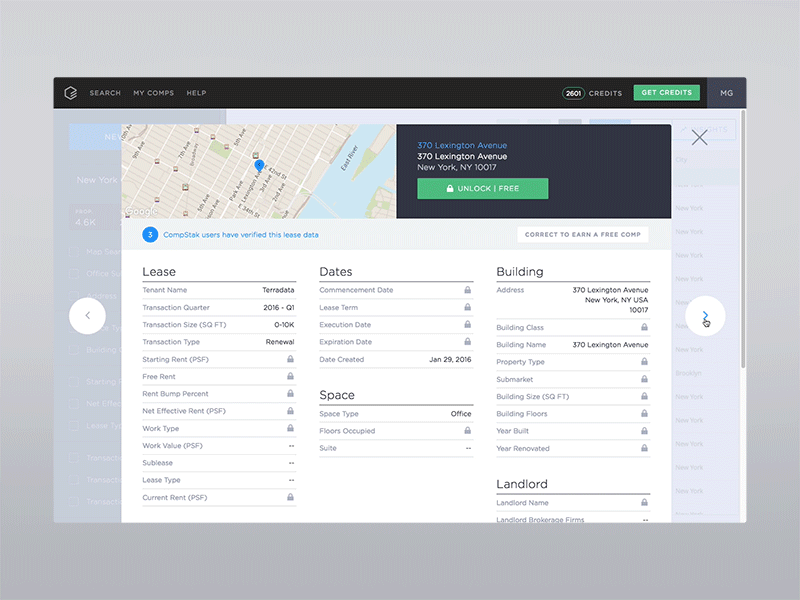Click the MG user avatar in the top bar

point(727,92)
